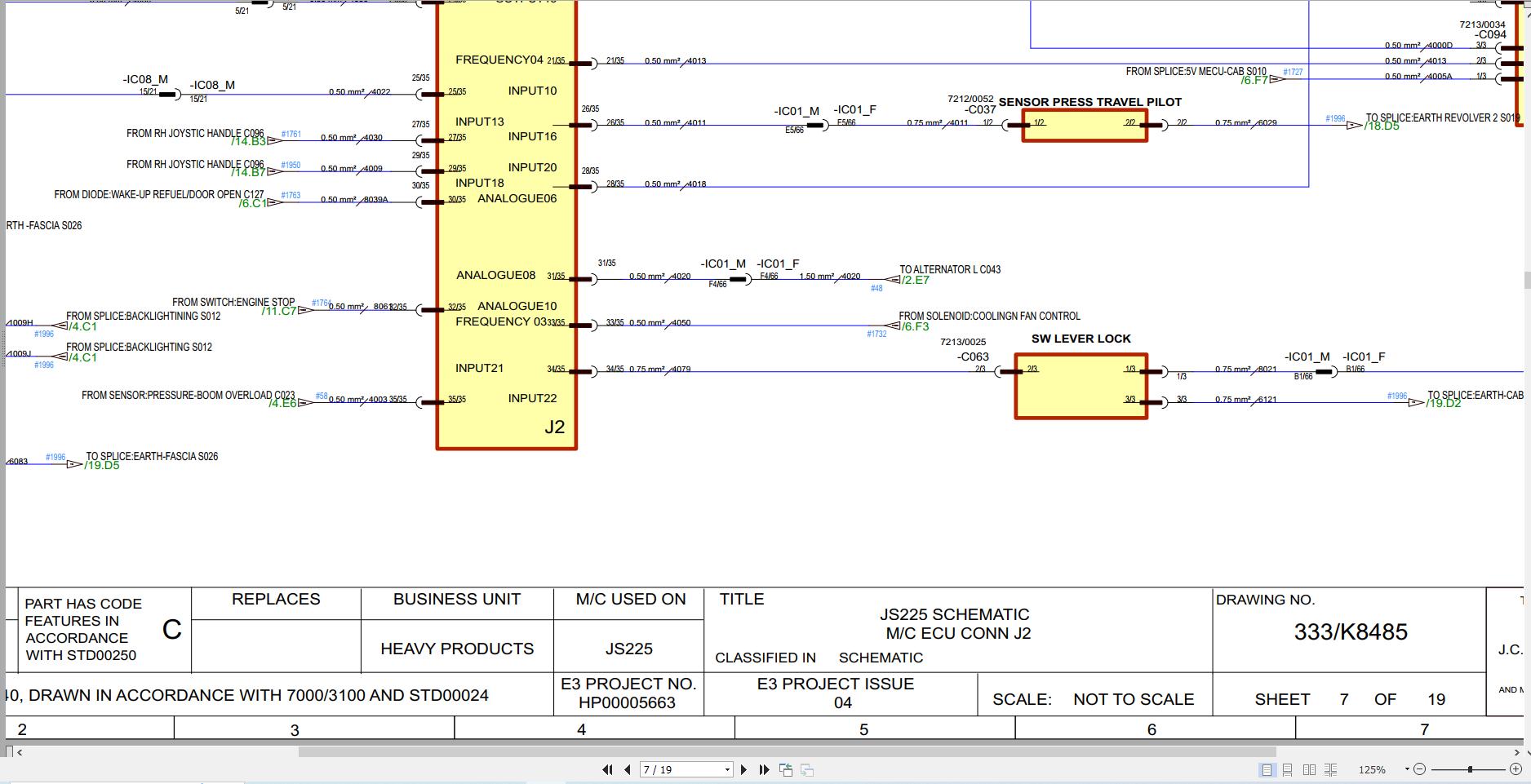This screenshot has width=1531, height=784.
Task: Click the vertical scrollbar thumb
Action: pyautogui.click(x=1526, y=280)
